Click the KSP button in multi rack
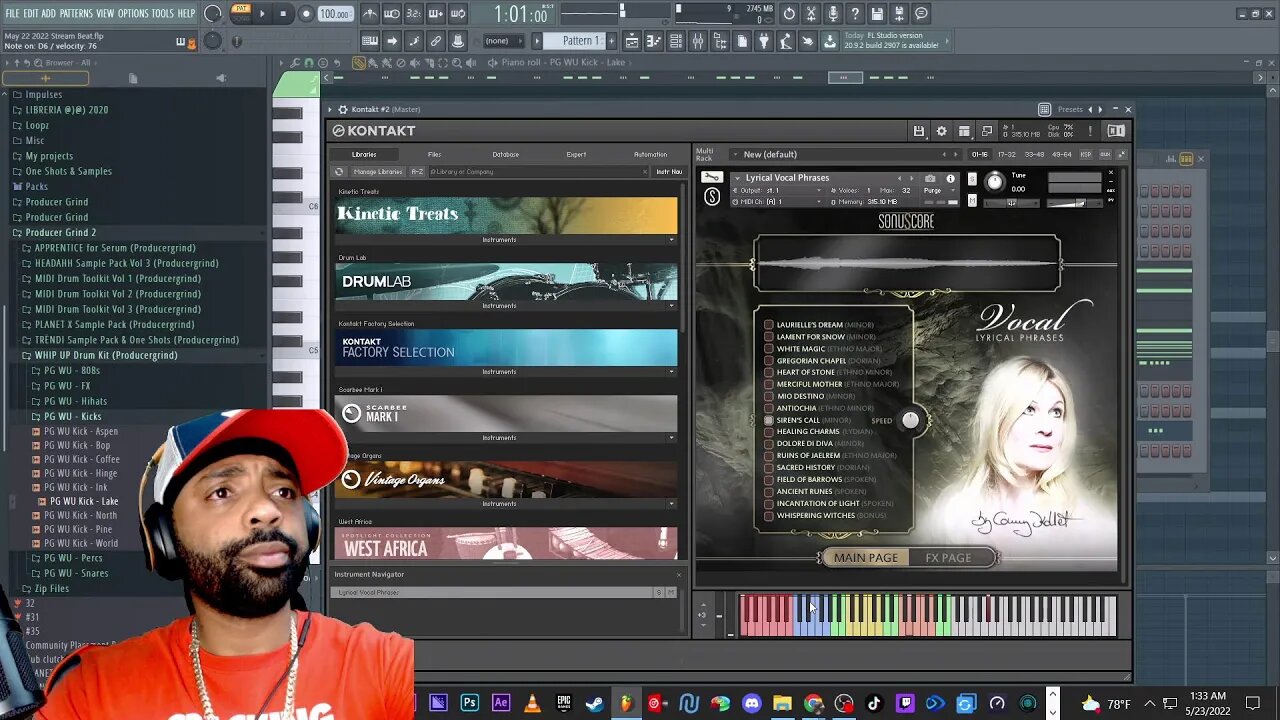 click(1086, 155)
